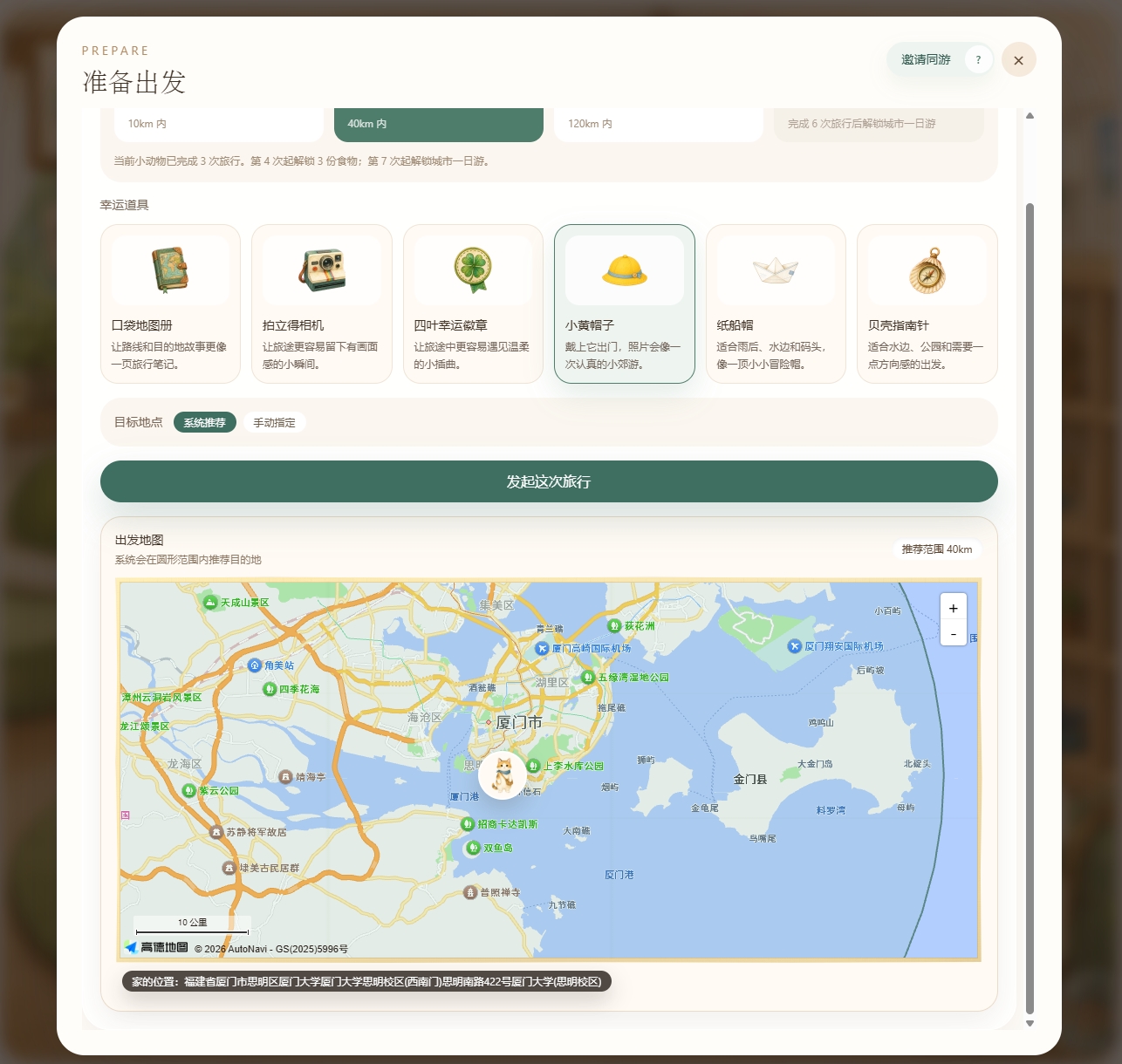Click the 厦门高崎国际机场 airport icon
This screenshot has height=1064, width=1122.
[542, 648]
